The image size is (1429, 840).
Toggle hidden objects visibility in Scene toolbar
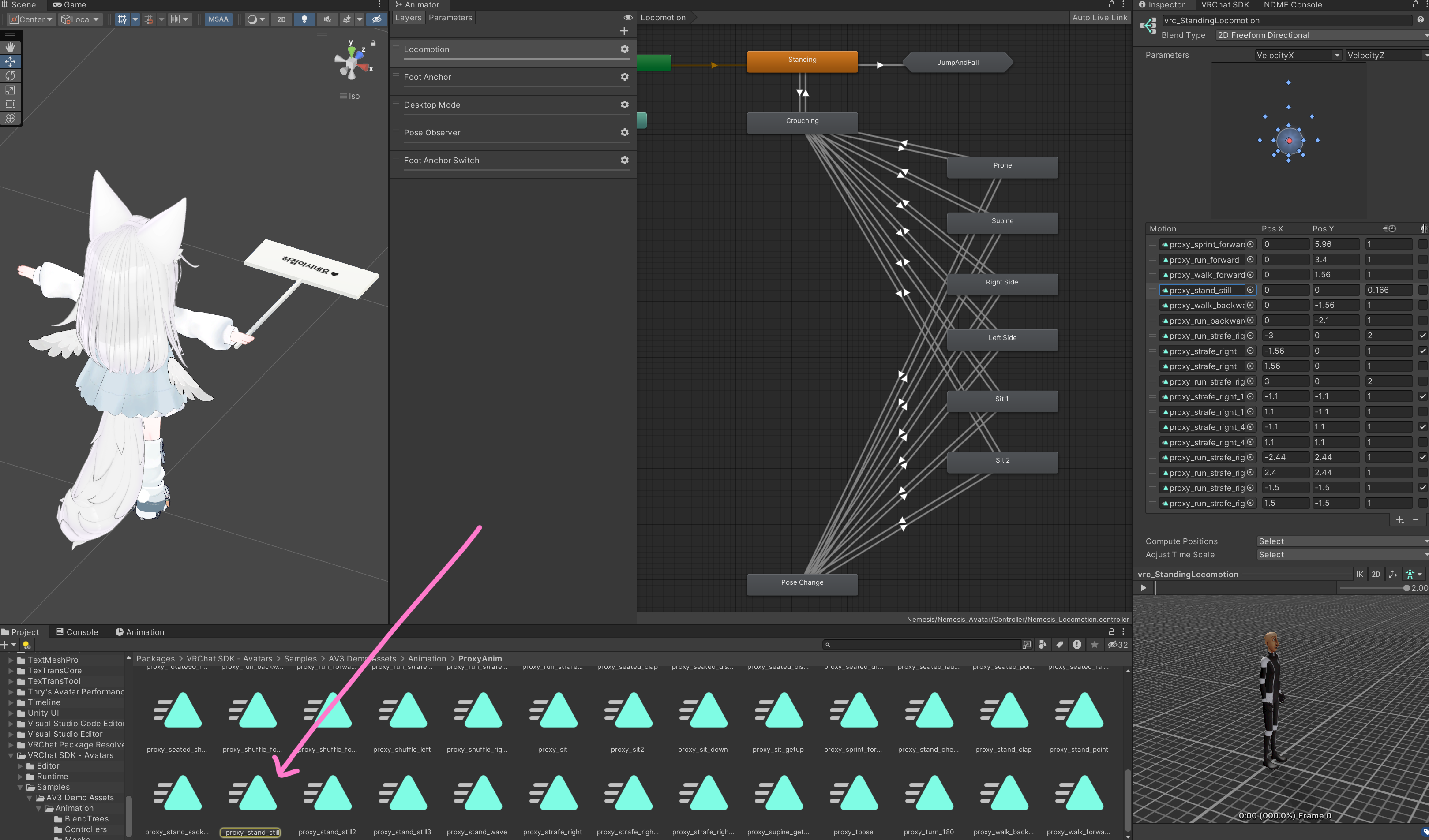[x=376, y=19]
